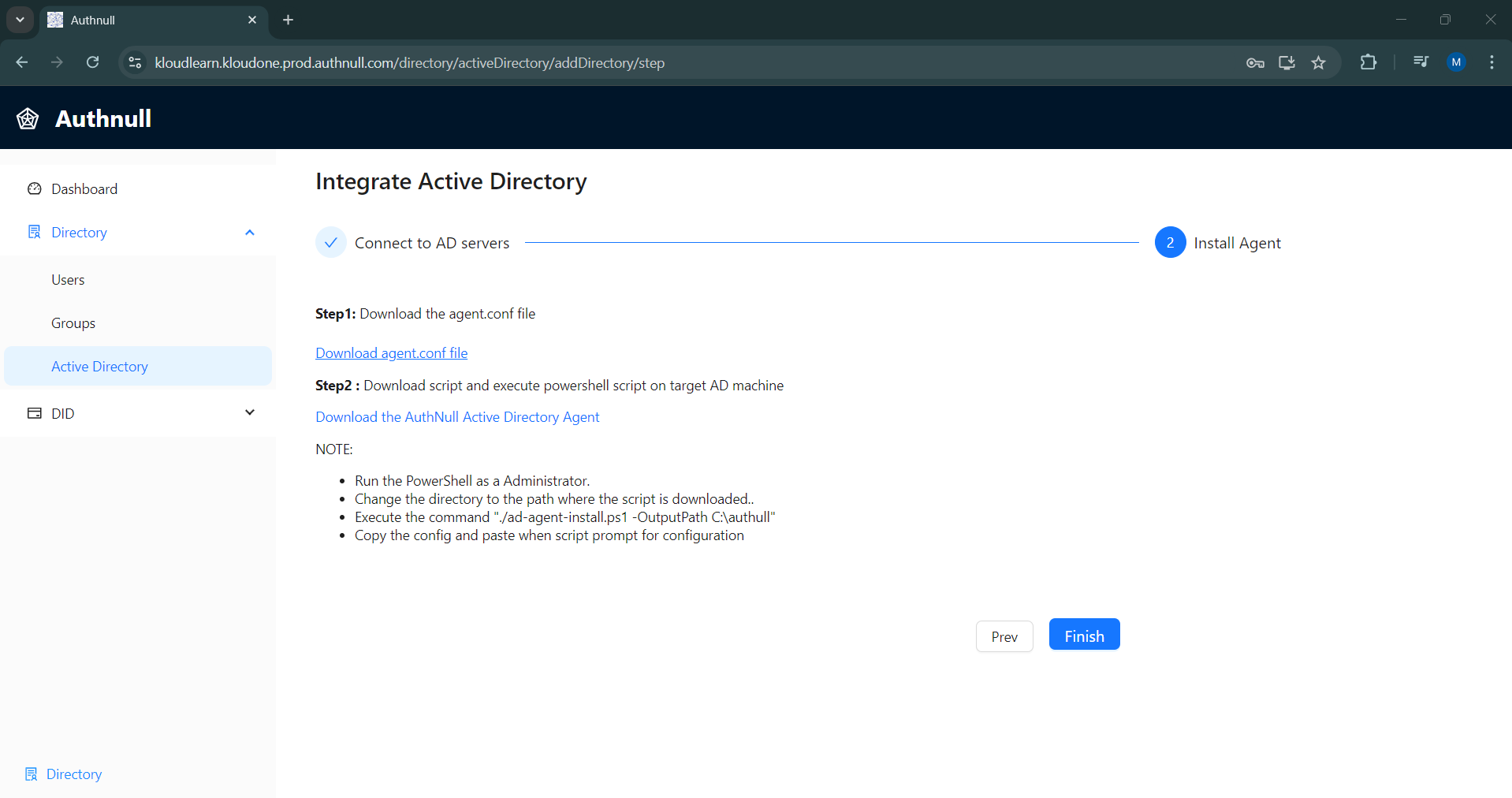1512x798 pixels.
Task: Click the Copy the config note line
Action: pos(549,535)
